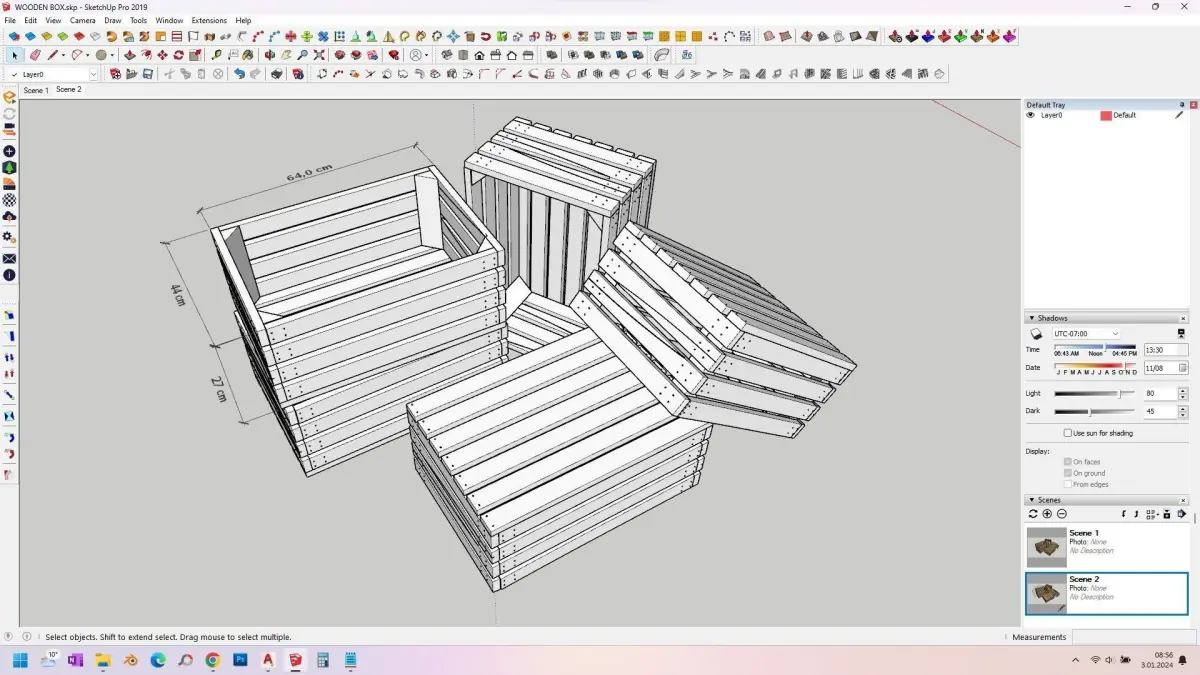1200x675 pixels.
Task: Click the Cut scissors icon
Action: click(x=169, y=74)
